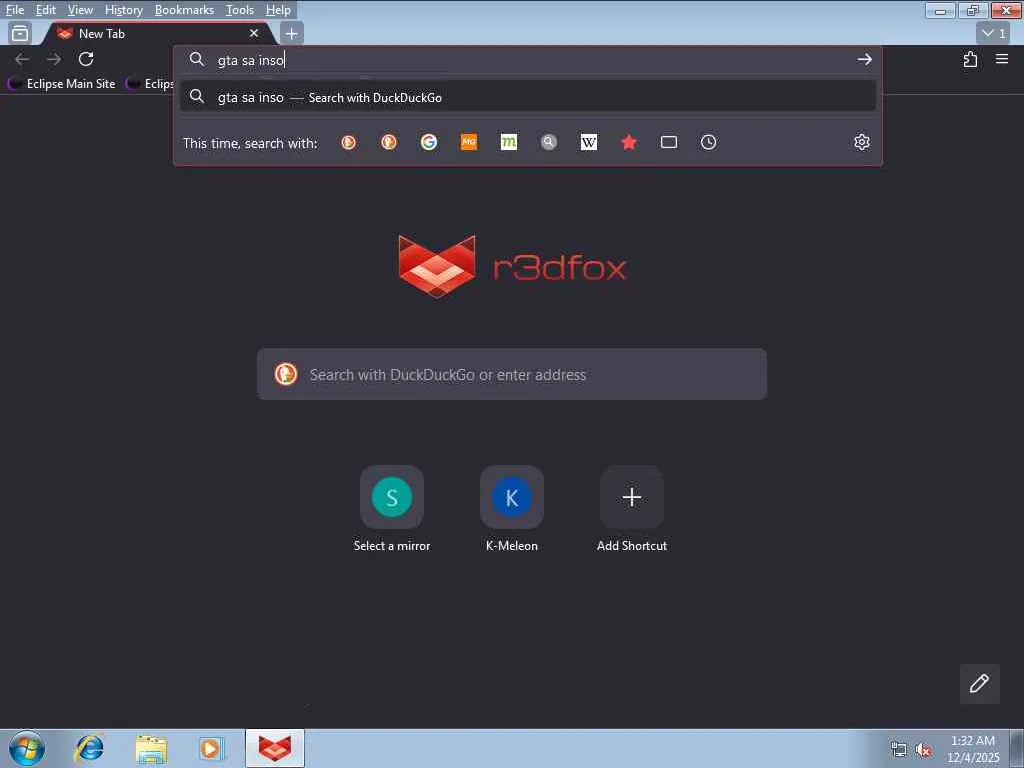Search history via clock icon
1024x768 pixels.
709,142
